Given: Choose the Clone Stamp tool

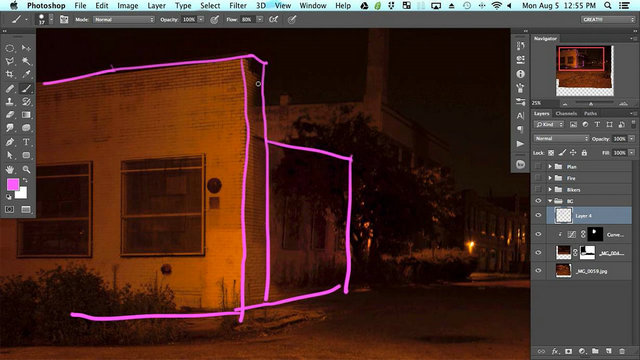Looking at the screenshot, I should (x=9, y=101).
